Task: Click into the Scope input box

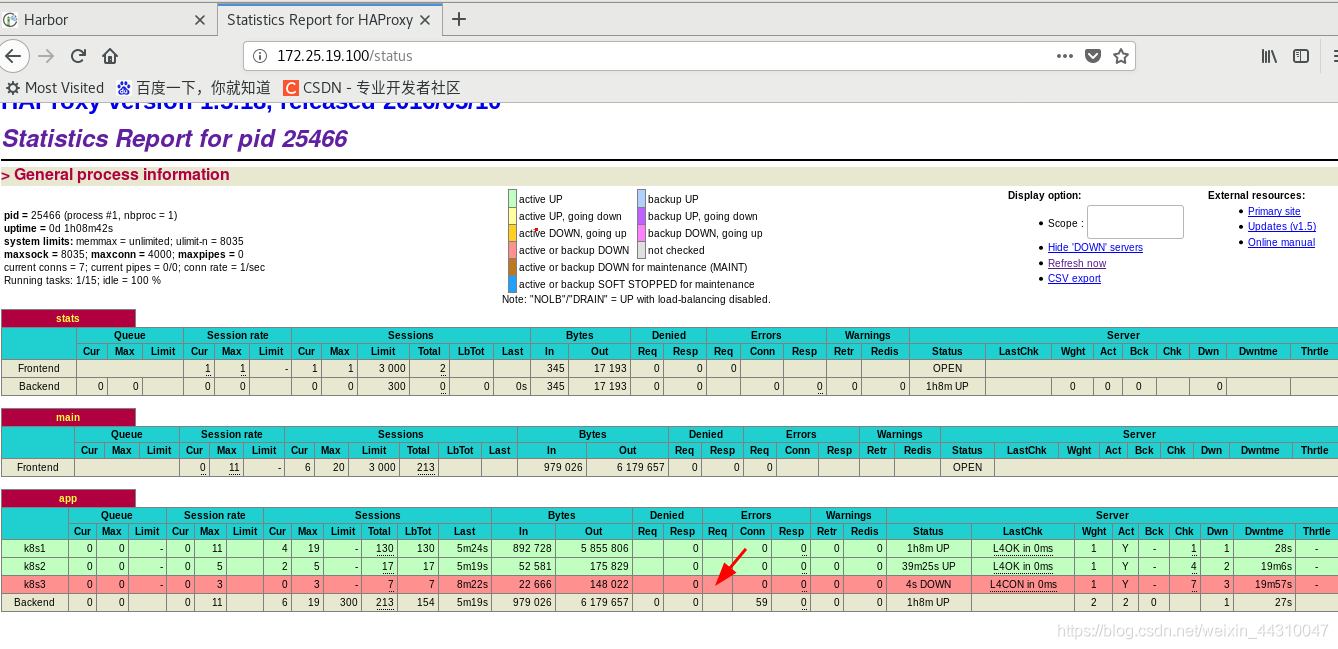Action: point(1135,222)
